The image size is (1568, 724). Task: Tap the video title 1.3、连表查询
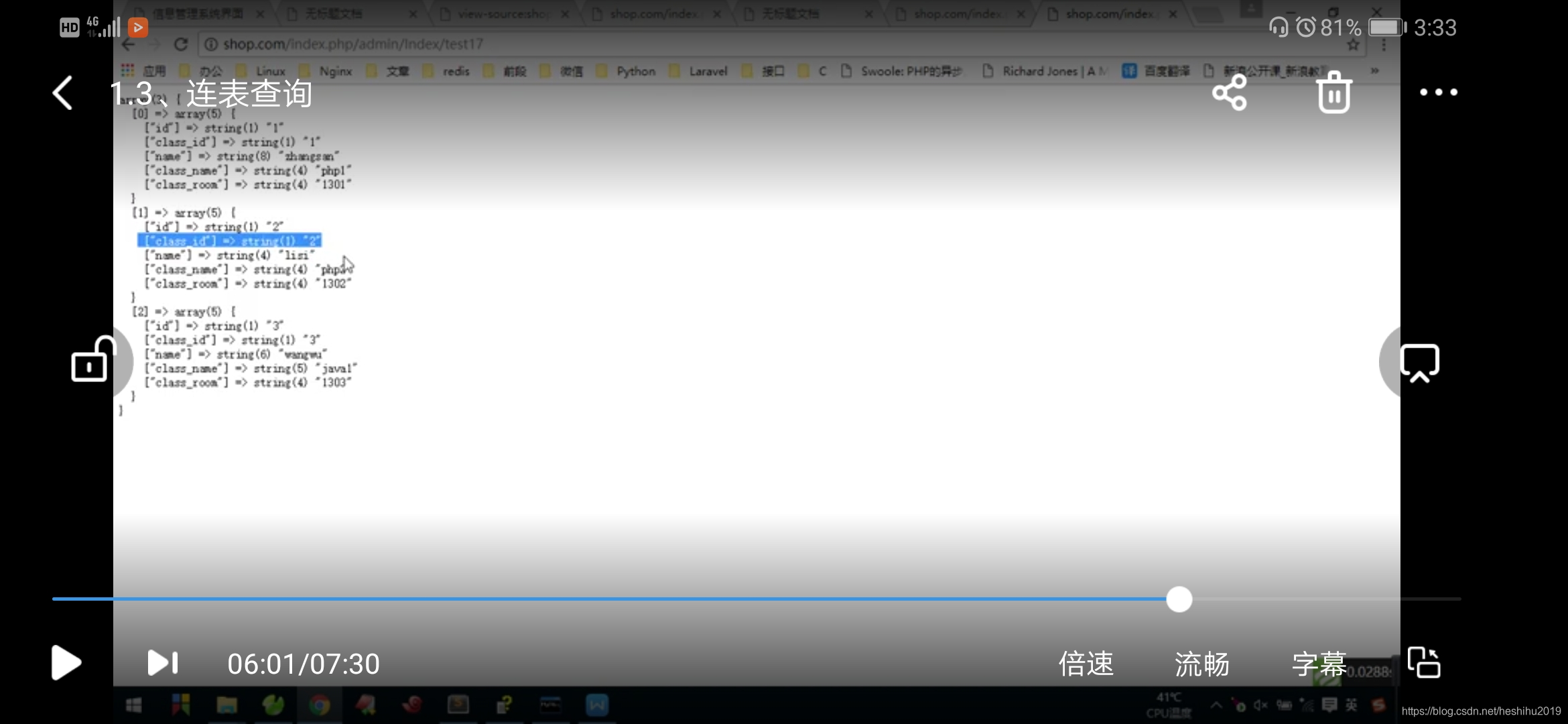211,93
